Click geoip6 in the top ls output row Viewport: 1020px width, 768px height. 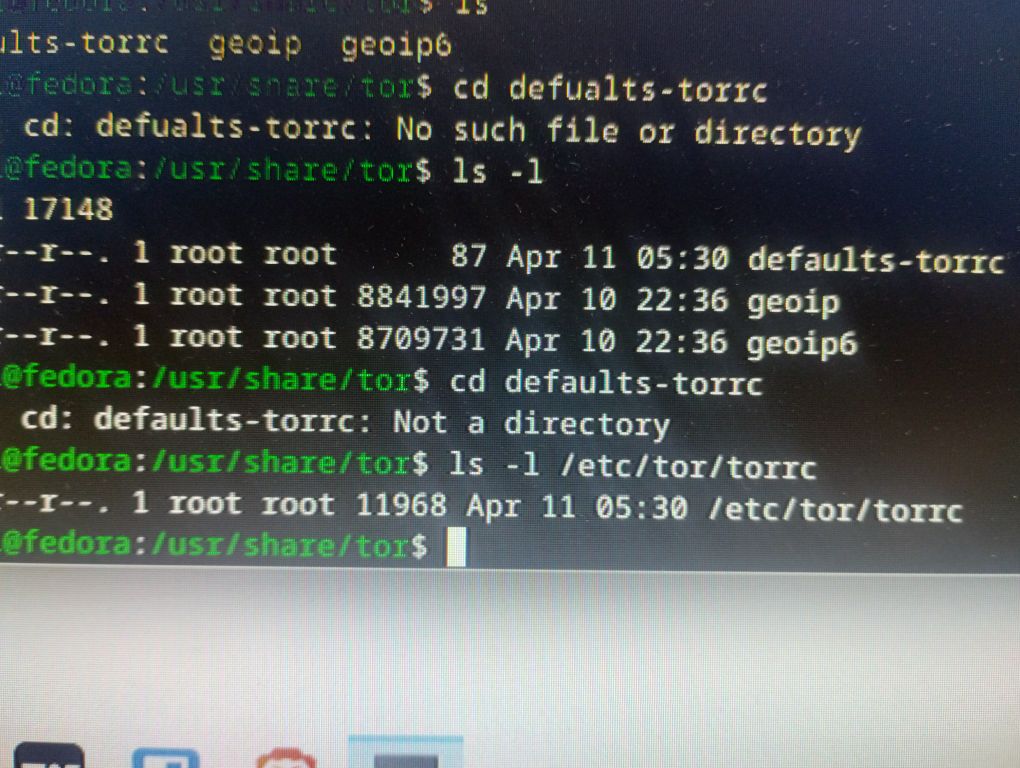click(396, 45)
